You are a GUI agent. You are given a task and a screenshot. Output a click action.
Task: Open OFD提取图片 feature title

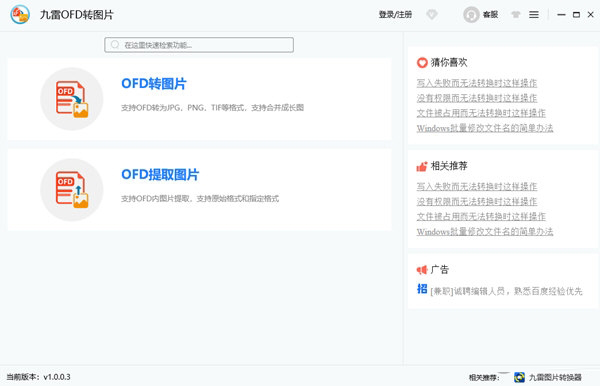click(x=160, y=174)
